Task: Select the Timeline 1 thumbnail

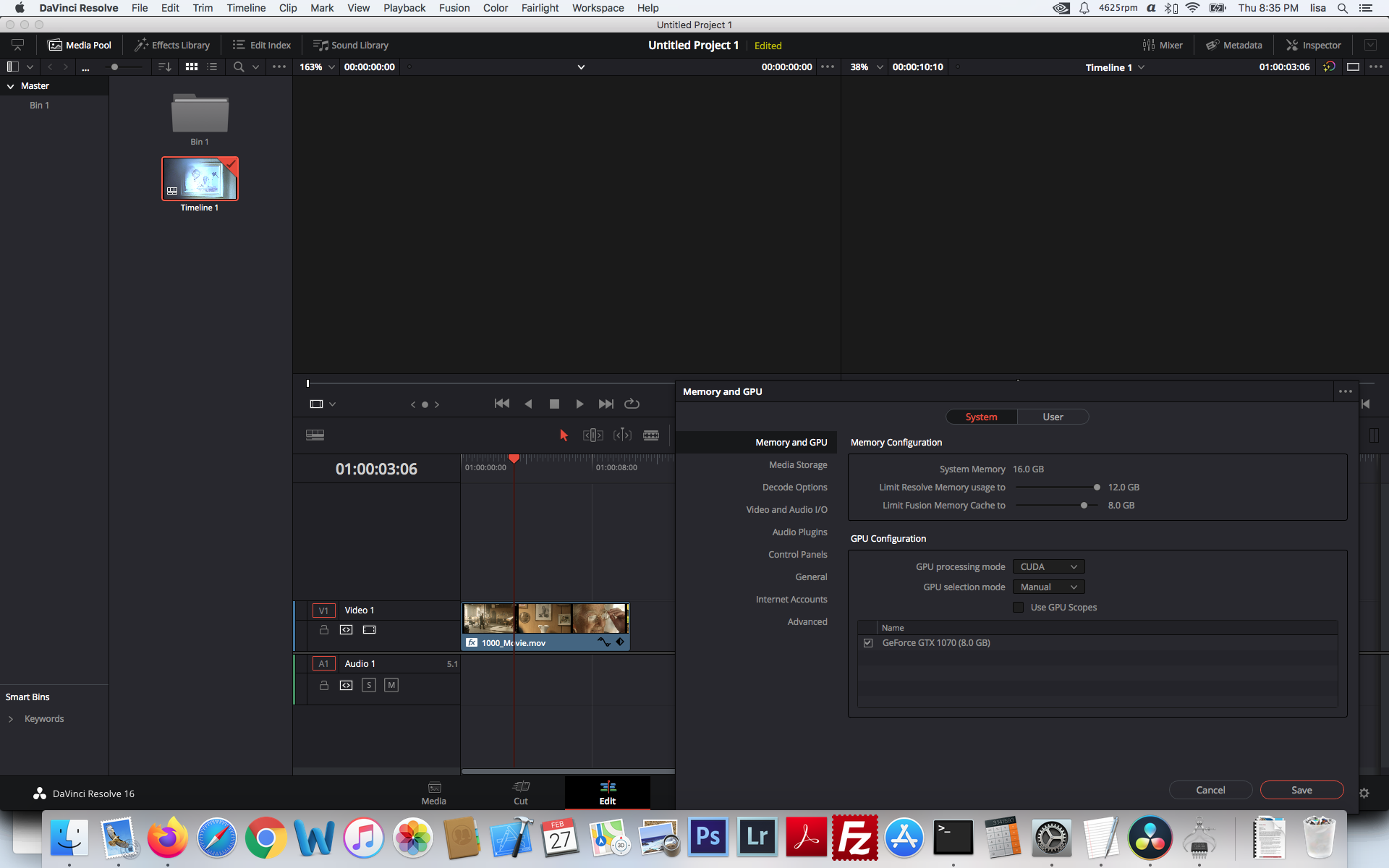Action: click(200, 179)
